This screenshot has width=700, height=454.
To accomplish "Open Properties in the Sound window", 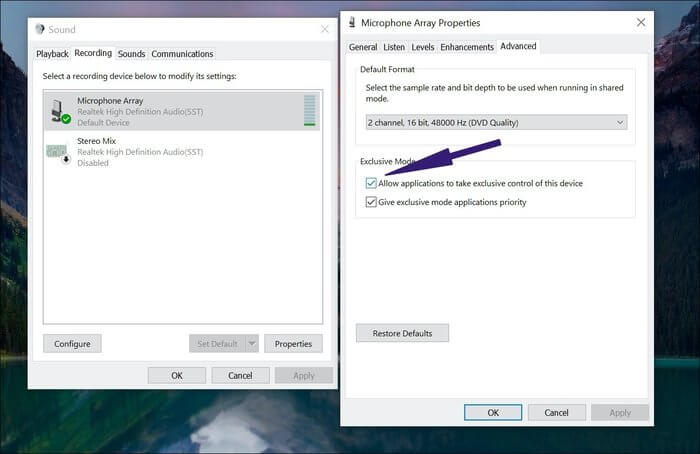I will coord(293,343).
